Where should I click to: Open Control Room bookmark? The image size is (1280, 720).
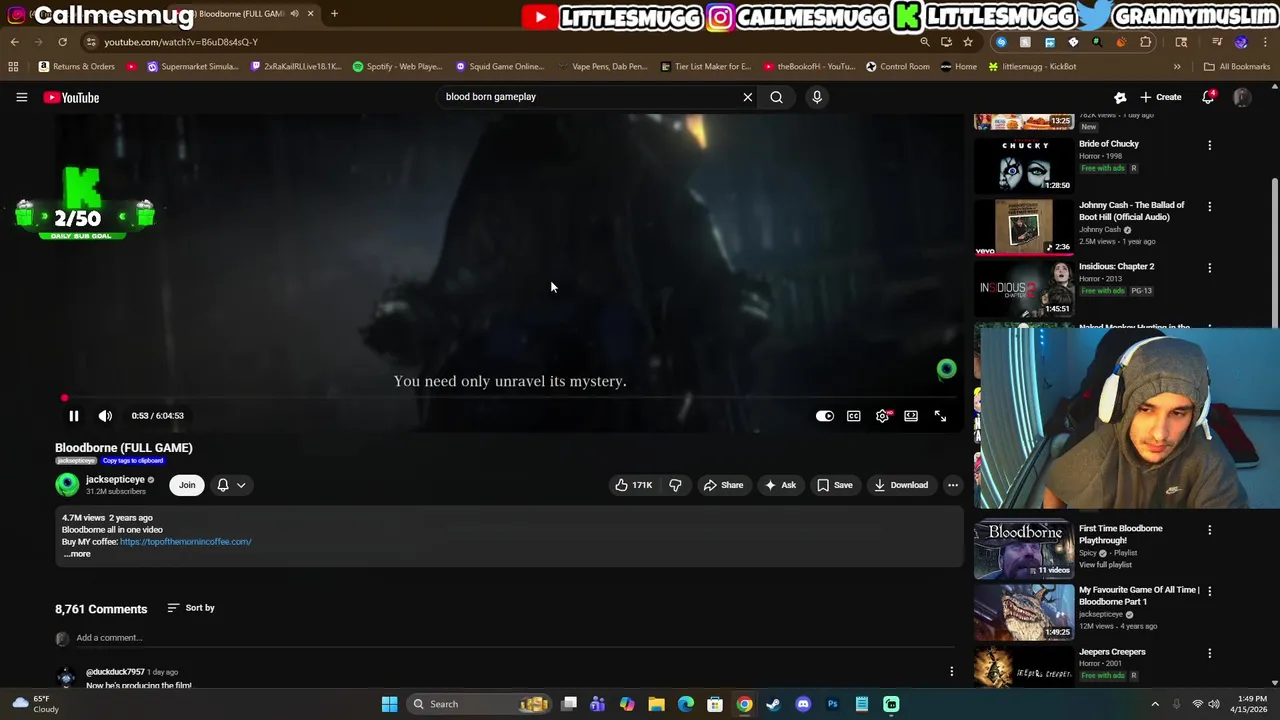click(898, 67)
